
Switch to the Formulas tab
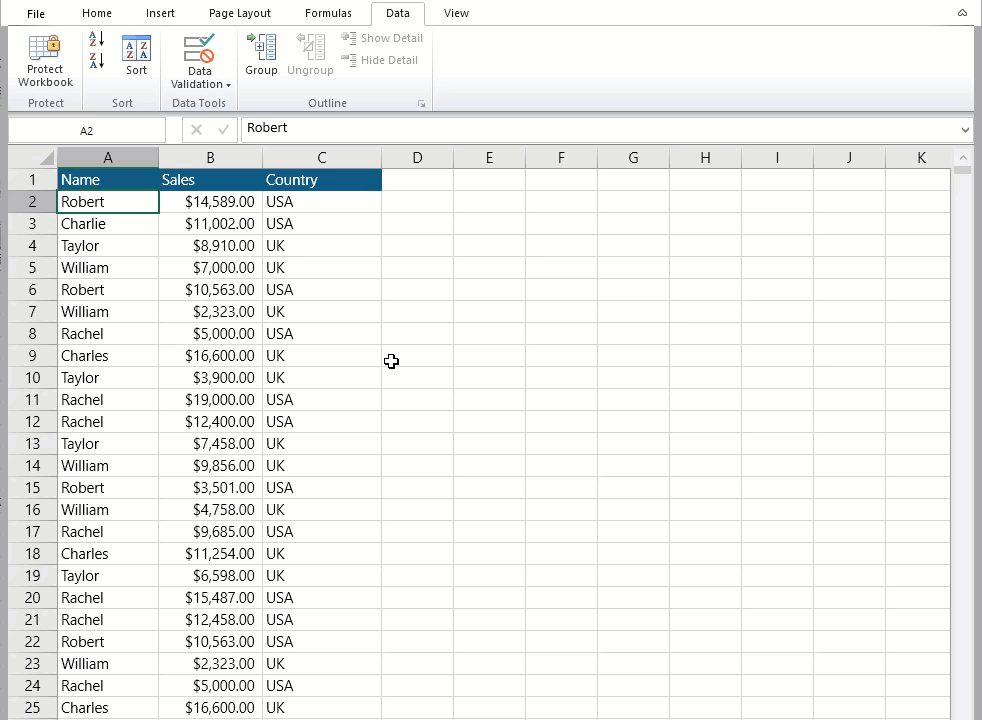pos(328,13)
